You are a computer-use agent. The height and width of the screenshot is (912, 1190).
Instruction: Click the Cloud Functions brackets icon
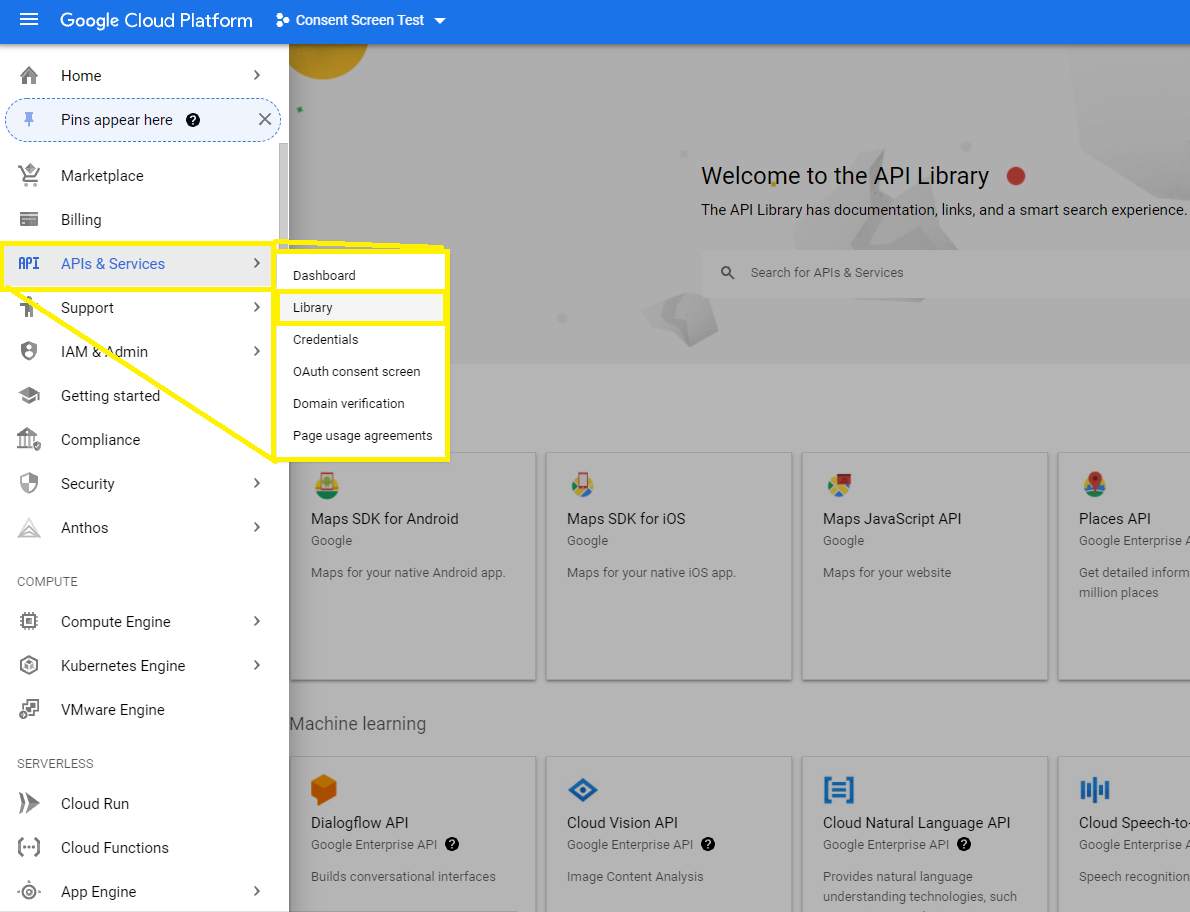tap(29, 848)
